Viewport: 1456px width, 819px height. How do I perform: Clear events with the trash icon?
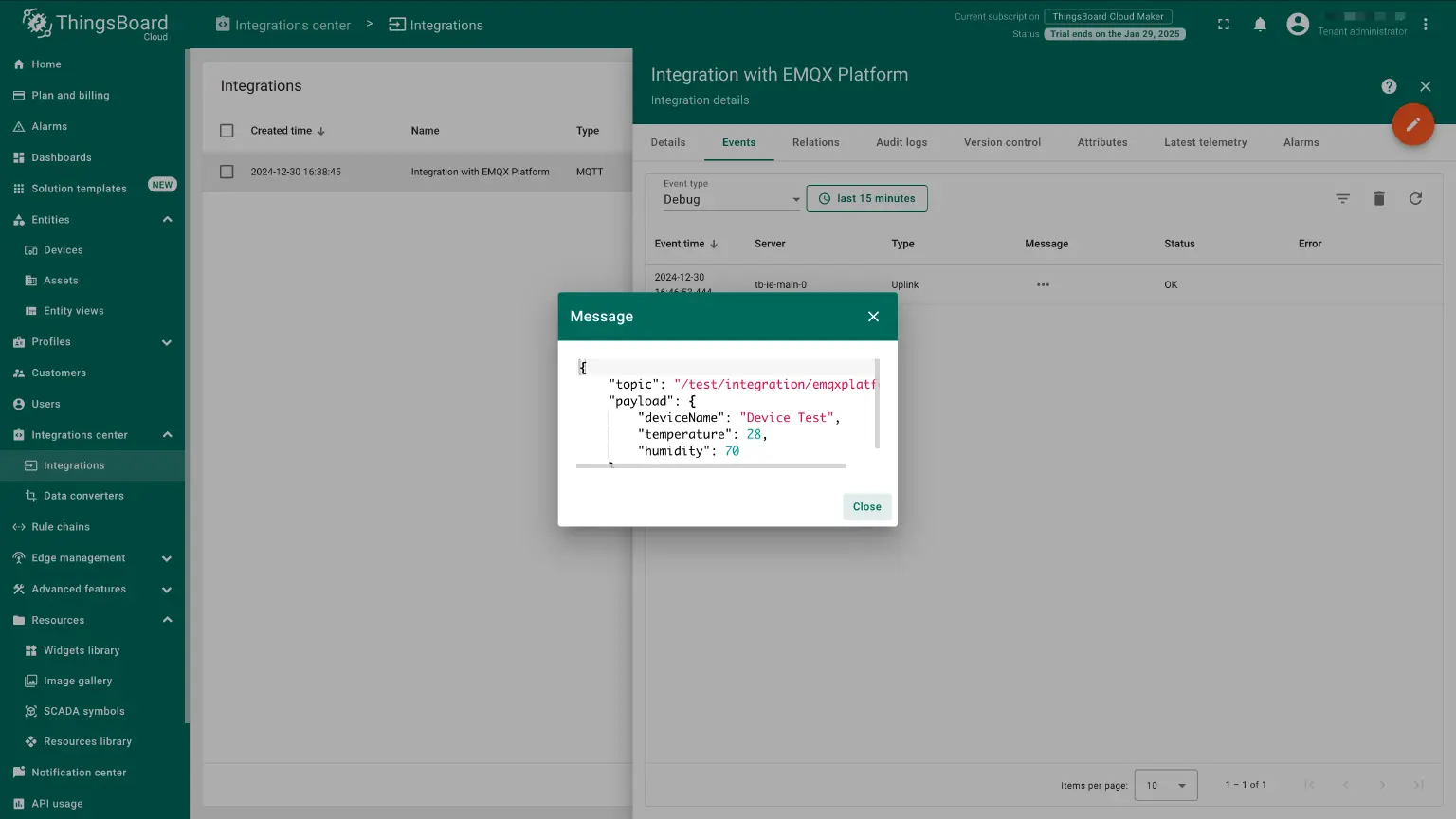coord(1379,198)
